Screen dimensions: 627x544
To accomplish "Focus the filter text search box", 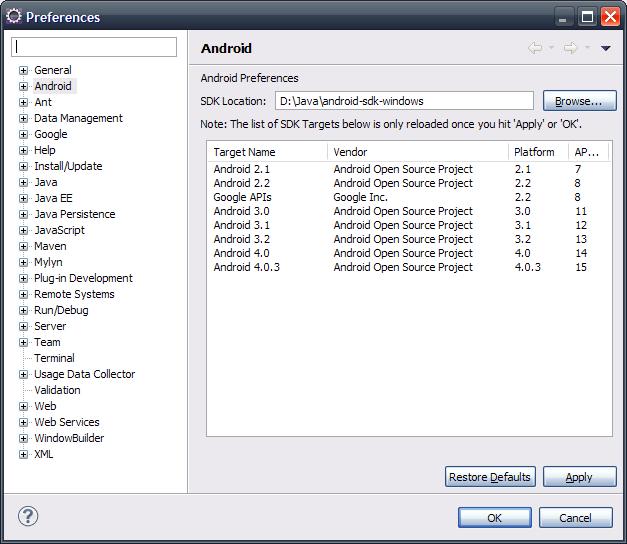I will [x=95, y=47].
